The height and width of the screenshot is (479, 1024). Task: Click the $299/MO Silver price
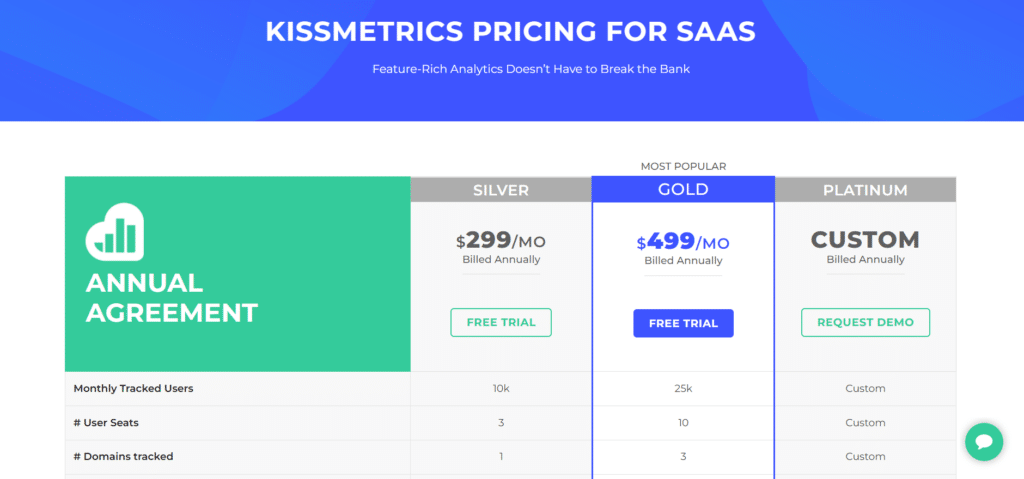click(501, 241)
